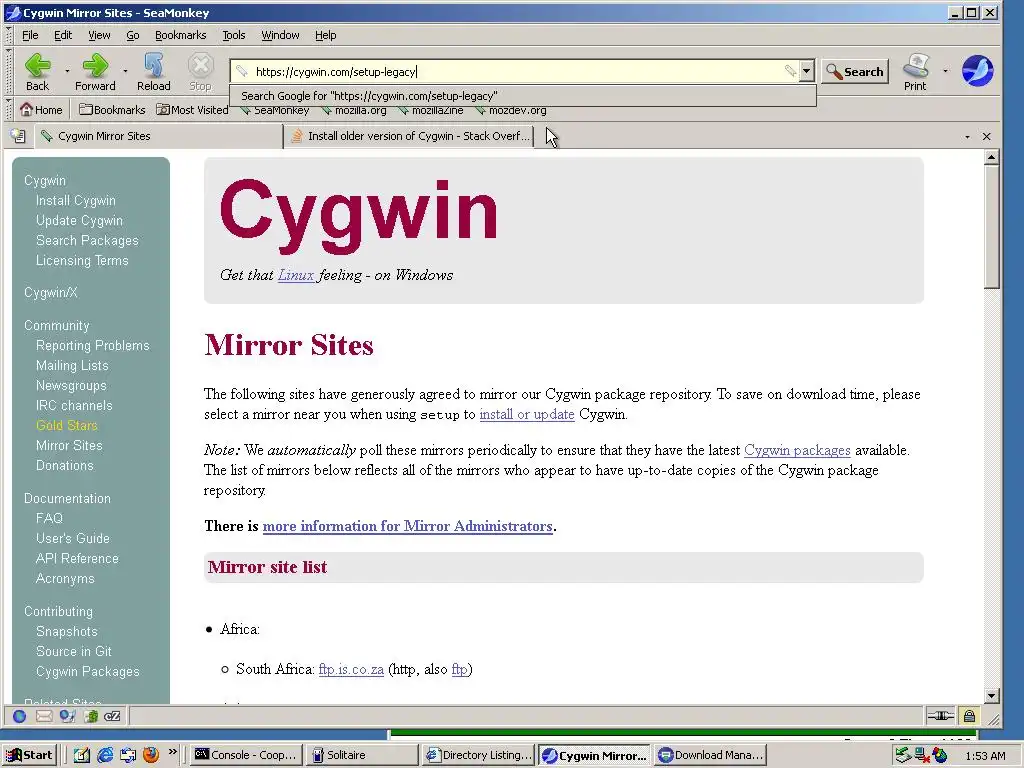Viewport: 1024px width, 768px height.
Task: Reload the current page
Action: (153, 72)
